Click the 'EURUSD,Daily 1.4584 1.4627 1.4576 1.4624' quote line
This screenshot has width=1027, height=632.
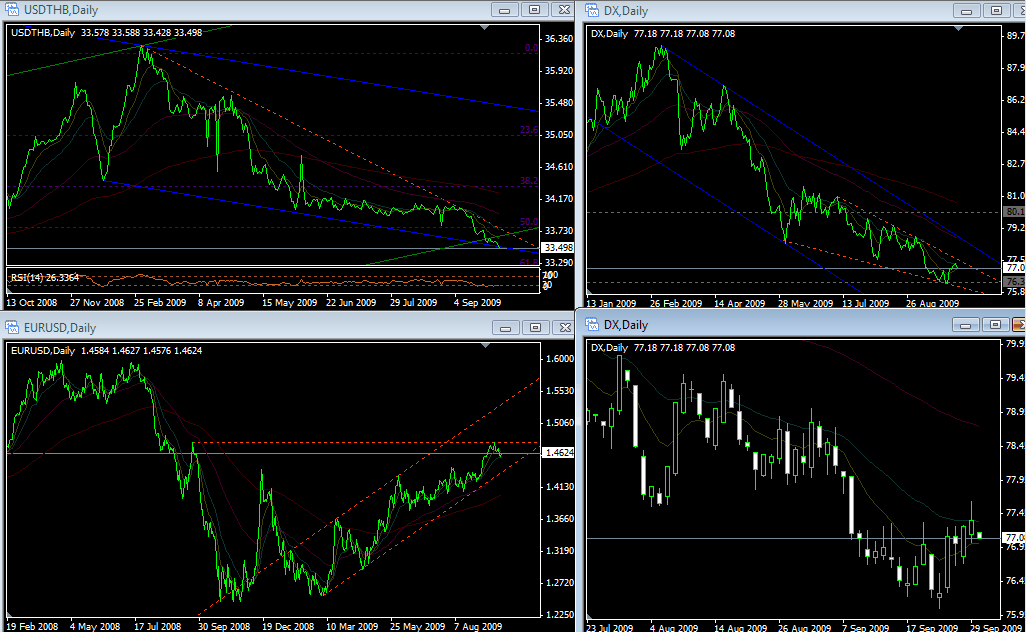click(x=106, y=350)
